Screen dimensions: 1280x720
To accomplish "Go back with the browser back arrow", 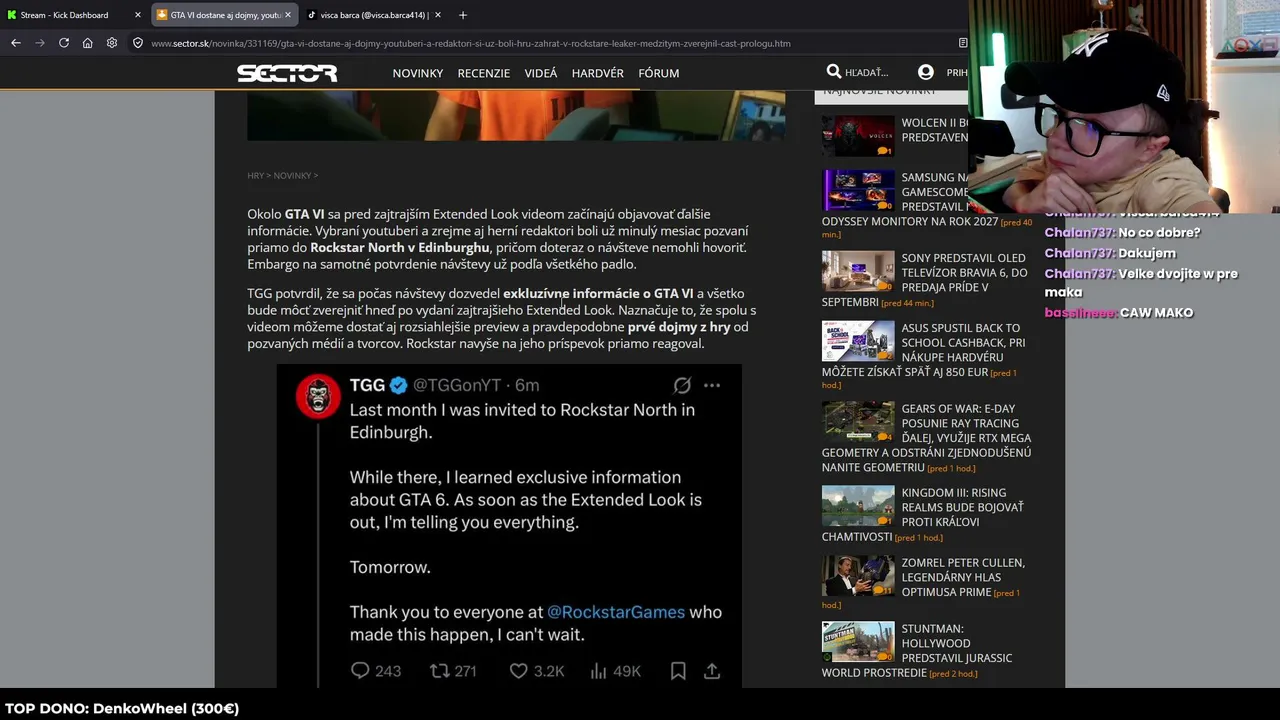I will [x=16, y=43].
